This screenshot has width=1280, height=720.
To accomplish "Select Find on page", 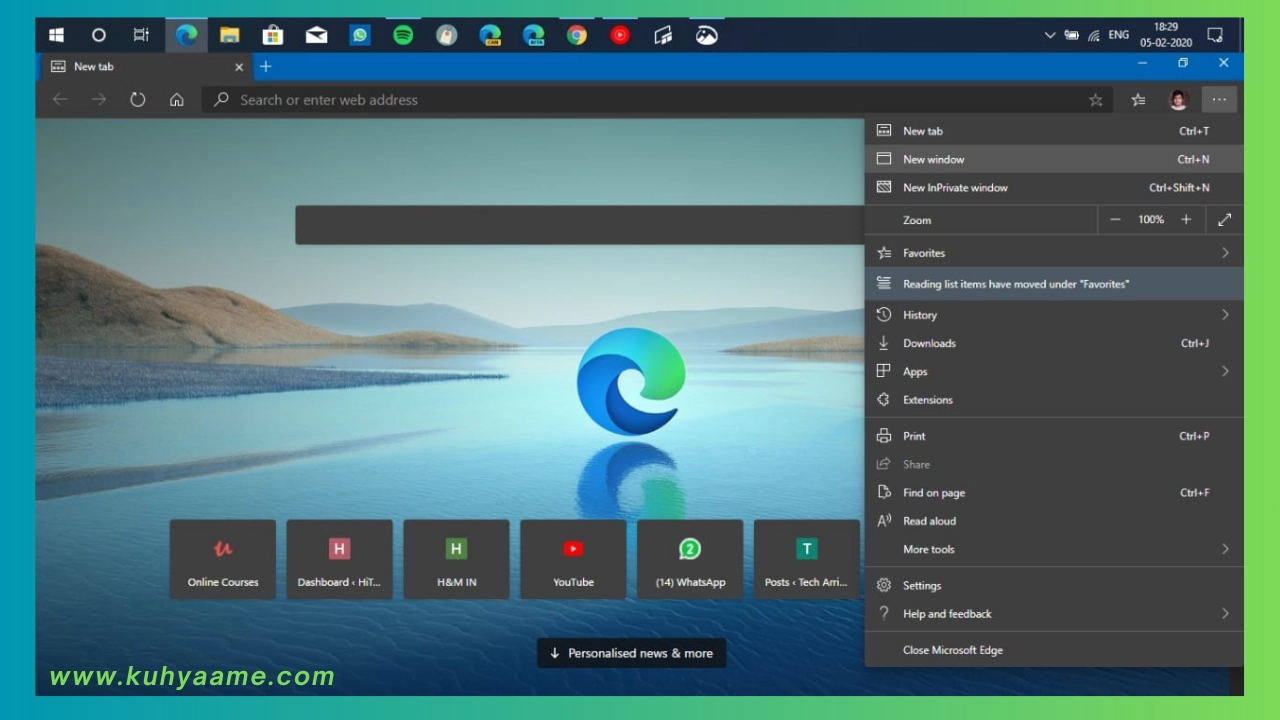I will pyautogui.click(x=1054, y=493).
